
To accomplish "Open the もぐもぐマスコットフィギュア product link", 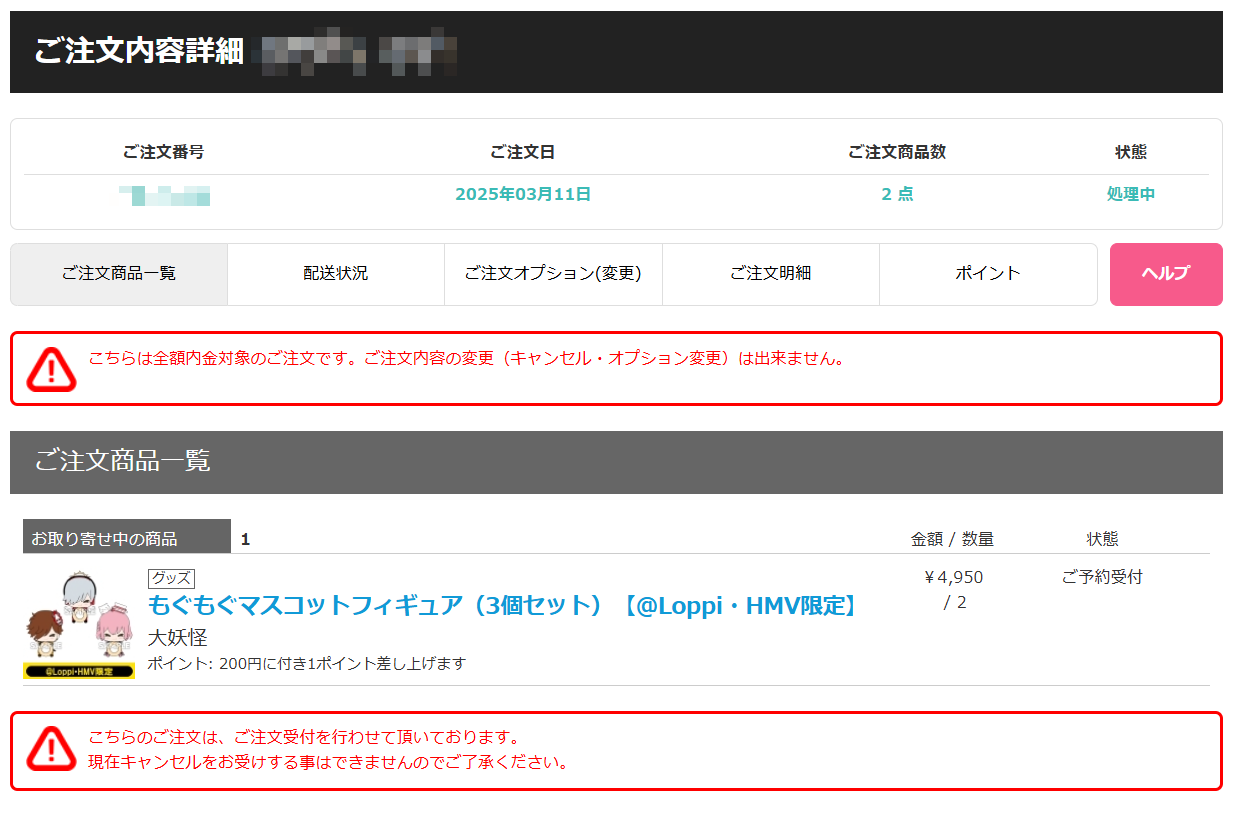I will click(504, 605).
